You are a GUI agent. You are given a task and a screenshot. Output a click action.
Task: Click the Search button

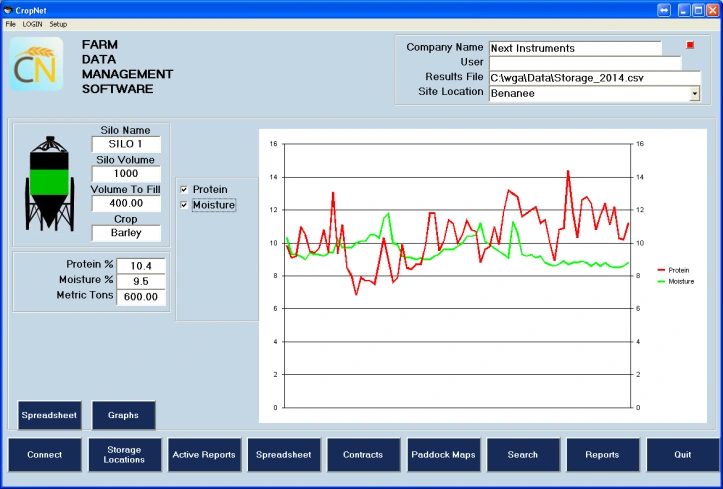522,454
